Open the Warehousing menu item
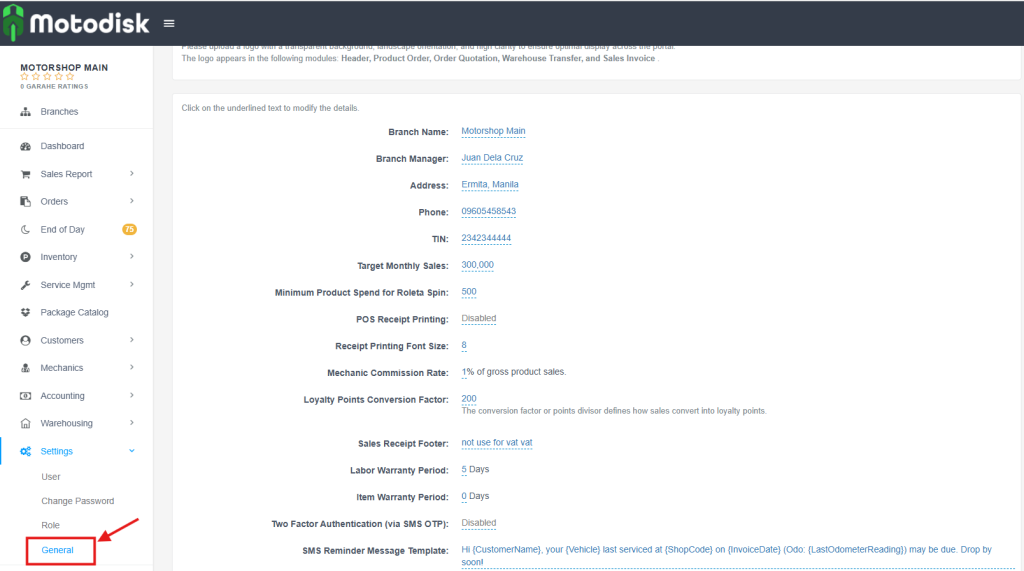Image resolution: width=1024 pixels, height=571 pixels. [x=66, y=423]
